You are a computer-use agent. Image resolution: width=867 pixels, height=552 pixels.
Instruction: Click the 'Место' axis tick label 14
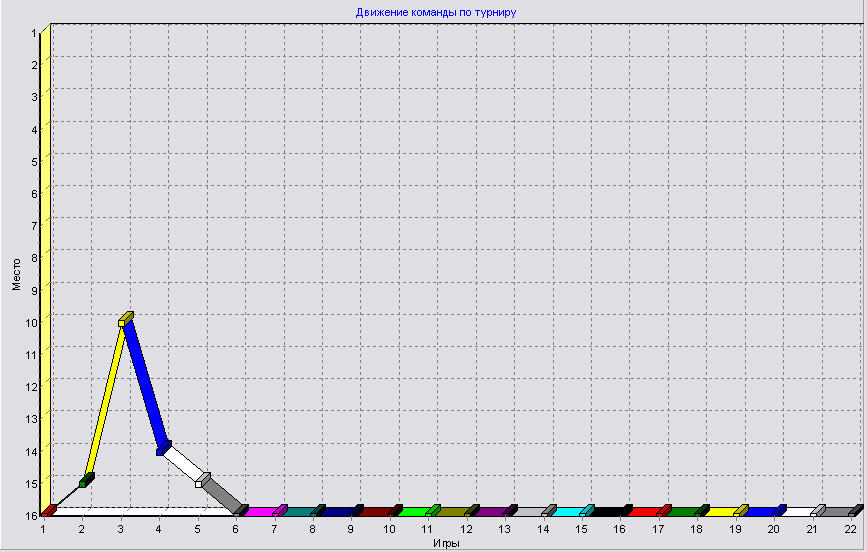pos(32,451)
